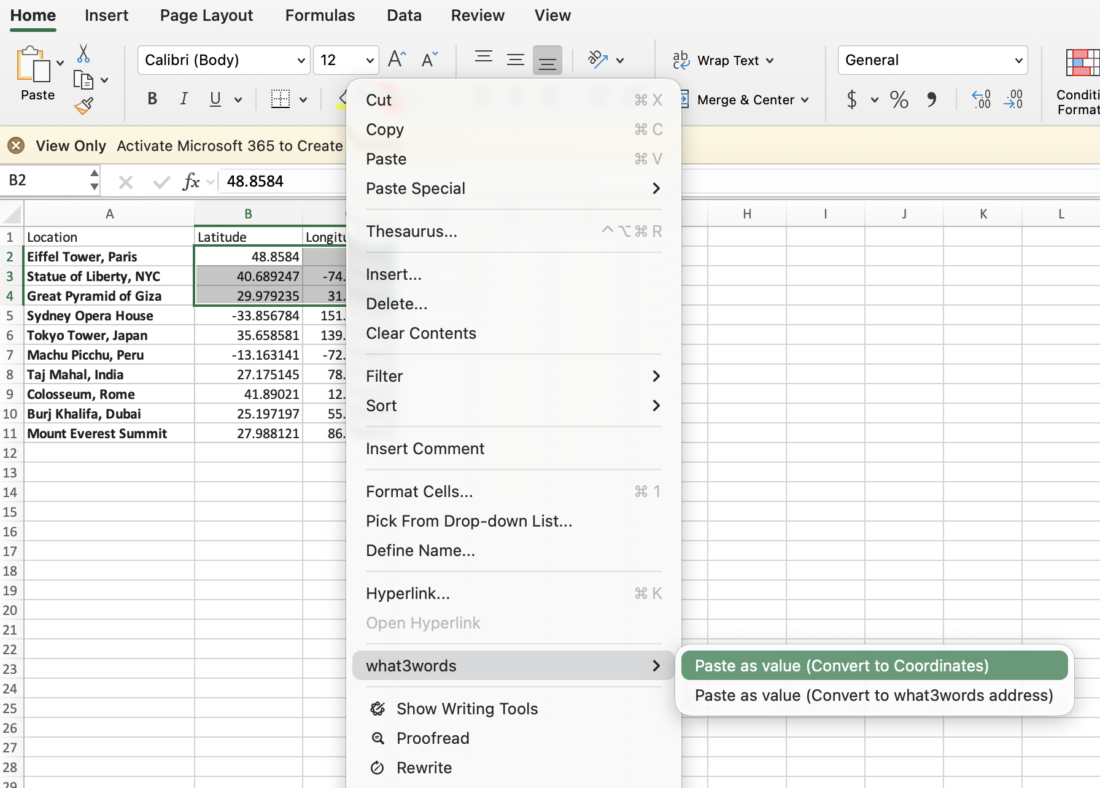Click the Format Painter brush icon

[84, 105]
